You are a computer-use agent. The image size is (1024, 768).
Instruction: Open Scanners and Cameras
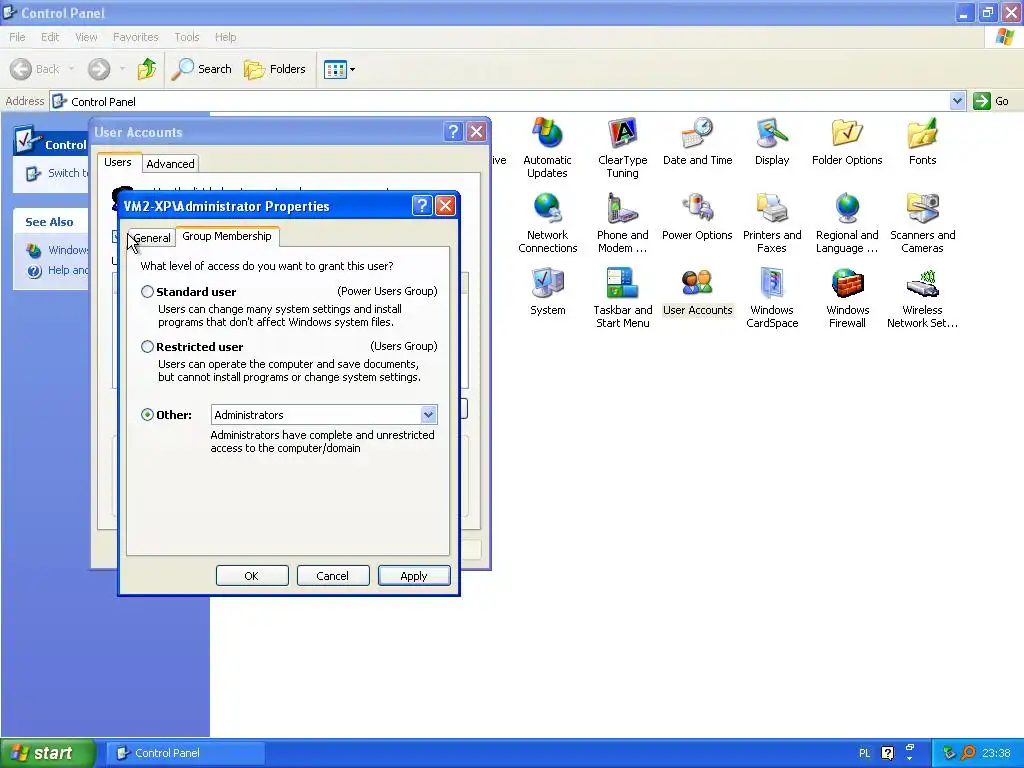[x=922, y=223]
